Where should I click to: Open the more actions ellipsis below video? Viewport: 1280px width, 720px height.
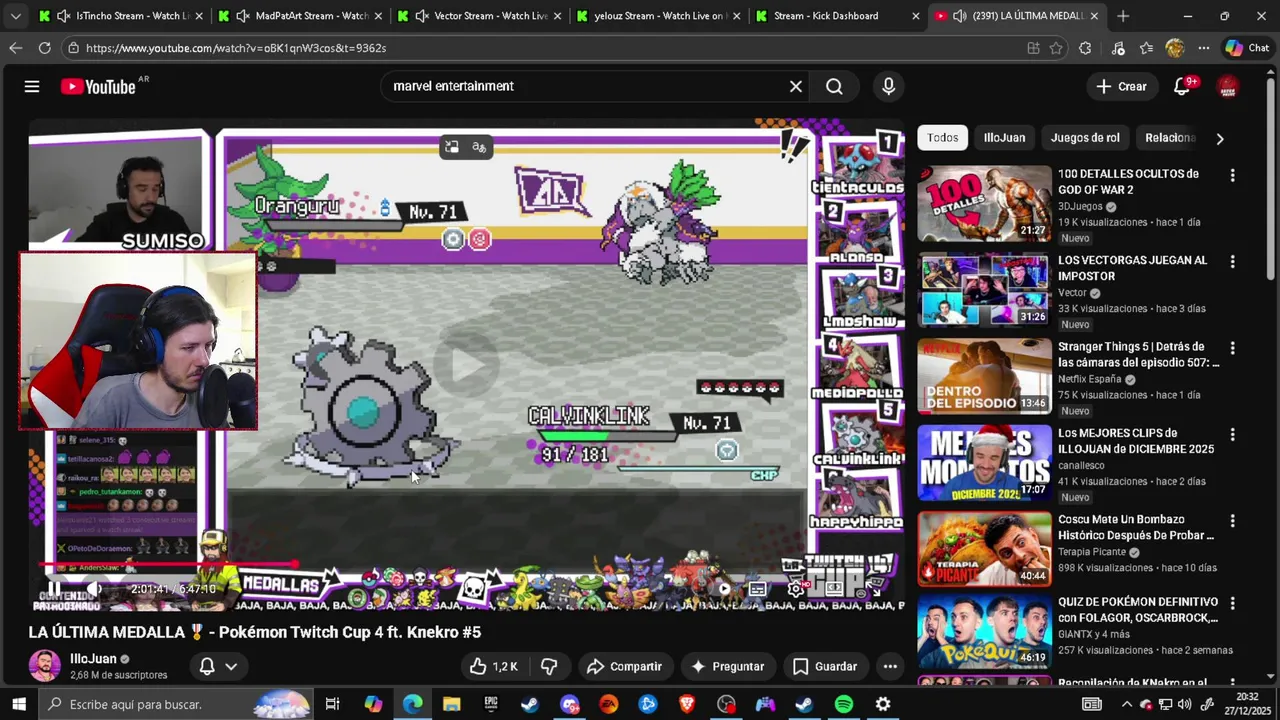[x=890, y=666]
